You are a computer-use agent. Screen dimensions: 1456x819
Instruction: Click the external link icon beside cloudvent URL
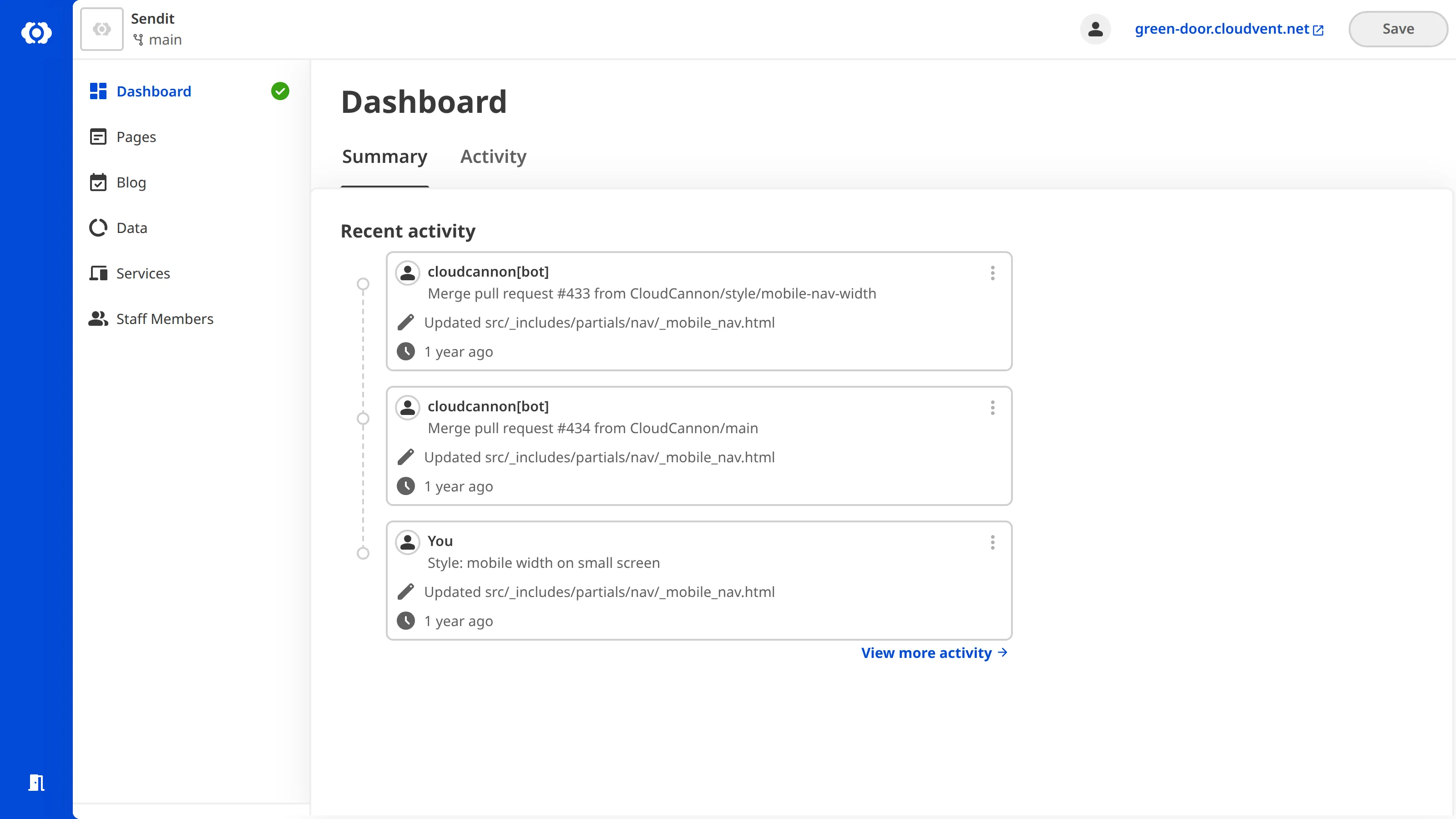tap(1318, 30)
